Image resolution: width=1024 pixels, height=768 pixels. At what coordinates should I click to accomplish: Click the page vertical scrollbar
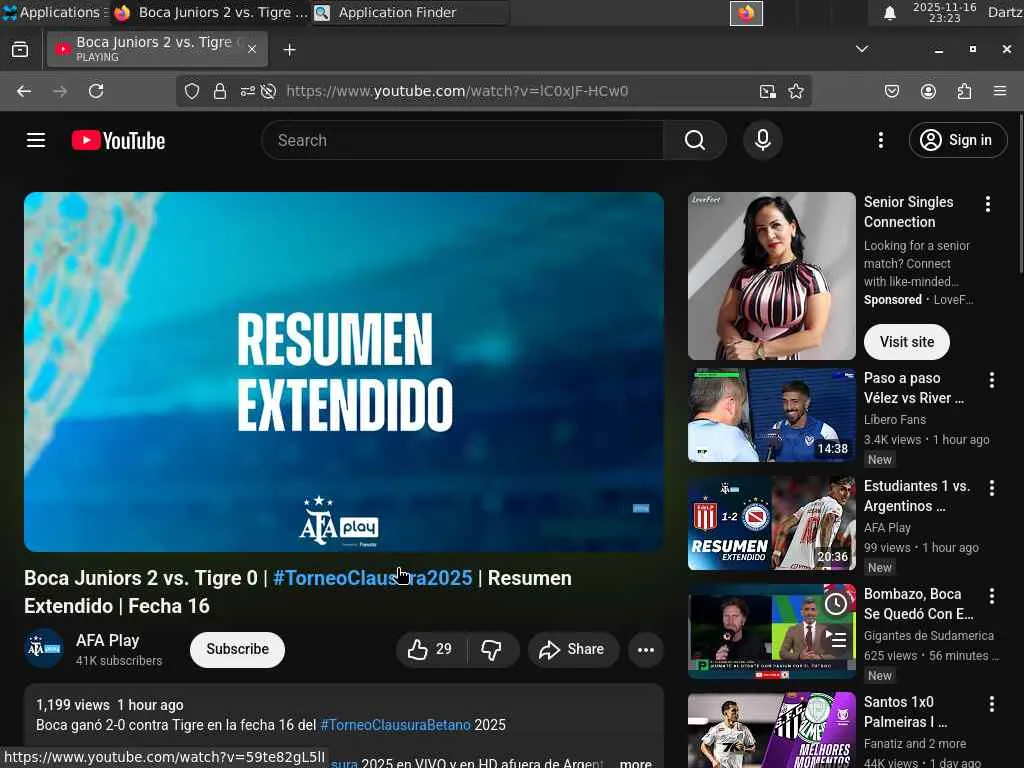[1020, 194]
